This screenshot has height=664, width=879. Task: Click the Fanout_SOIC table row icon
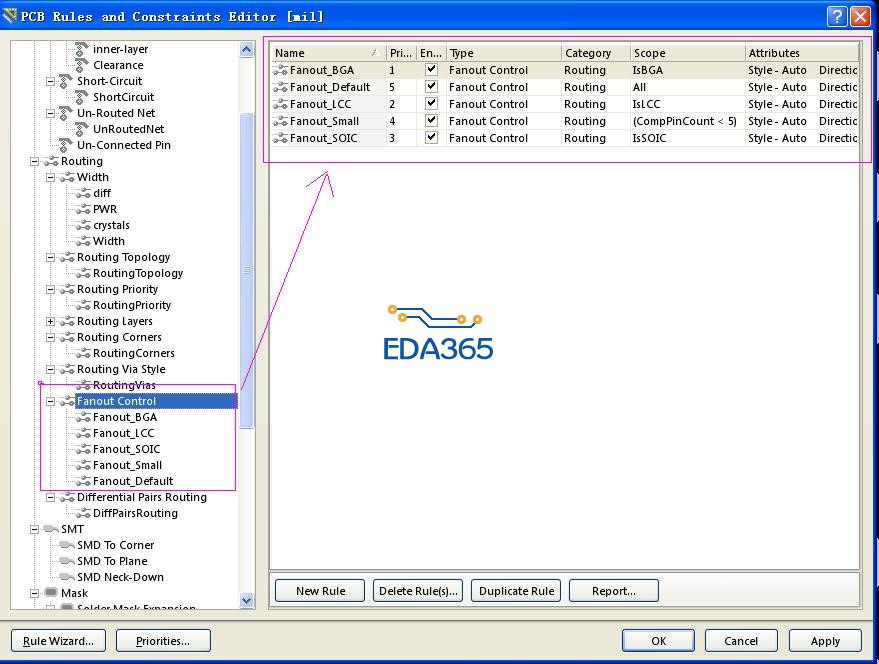tap(280, 139)
